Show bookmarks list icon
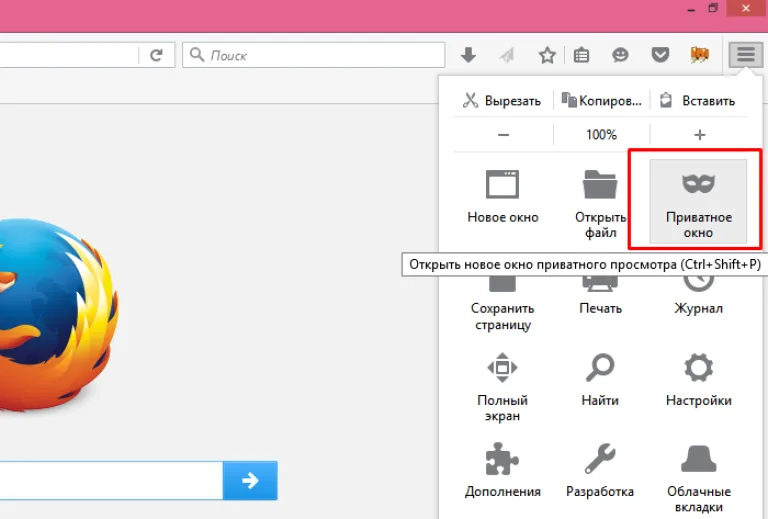The image size is (768, 519). 581,55
